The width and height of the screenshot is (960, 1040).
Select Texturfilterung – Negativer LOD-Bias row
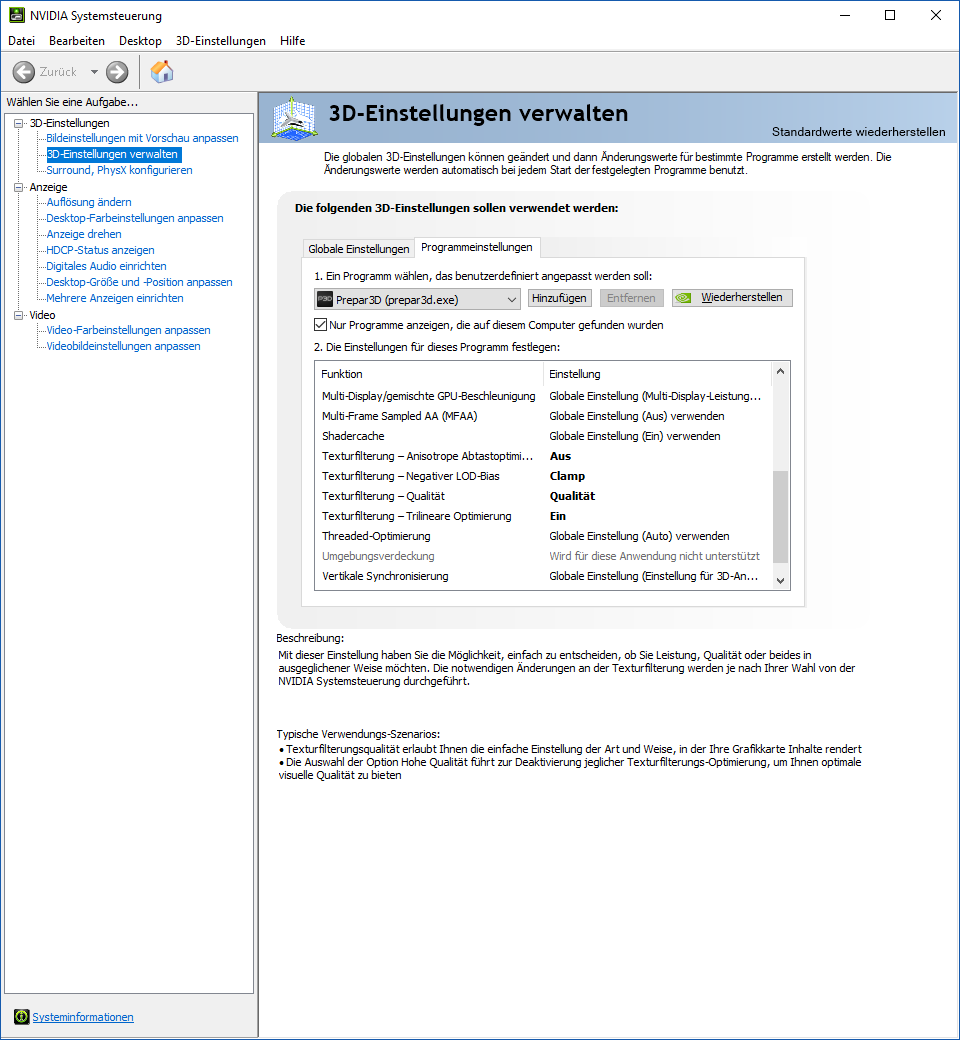point(543,476)
